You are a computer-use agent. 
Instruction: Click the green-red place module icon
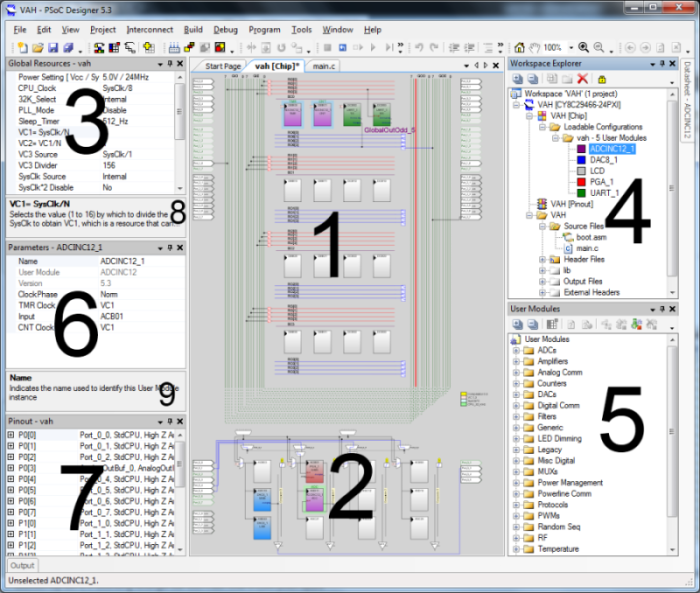coord(637,325)
